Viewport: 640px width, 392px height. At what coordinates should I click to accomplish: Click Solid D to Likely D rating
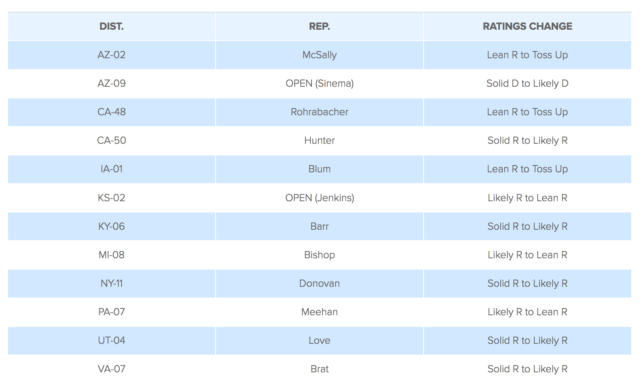[x=527, y=83]
